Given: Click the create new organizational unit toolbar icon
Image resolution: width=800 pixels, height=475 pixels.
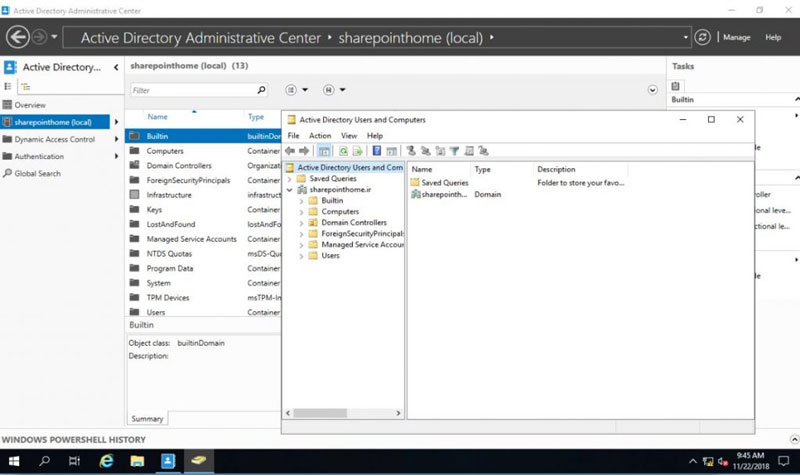Looking at the screenshot, I should coord(440,151).
